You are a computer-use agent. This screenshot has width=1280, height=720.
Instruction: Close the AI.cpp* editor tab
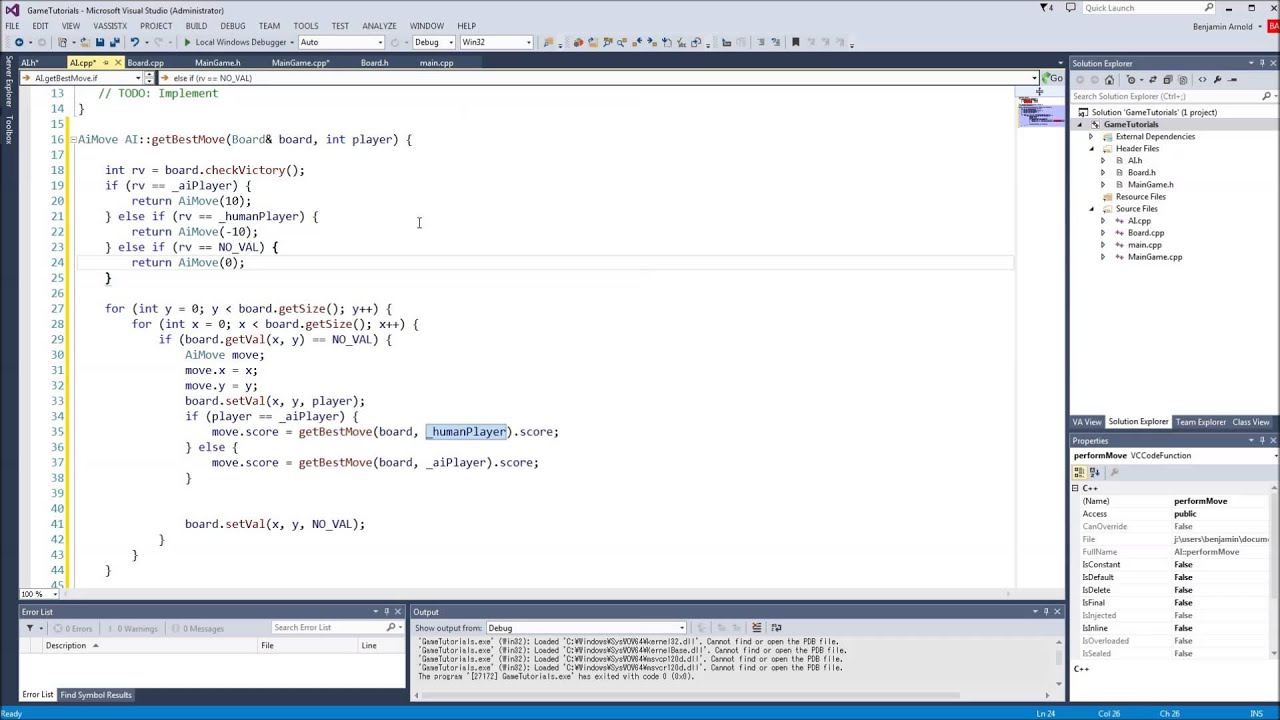click(x=117, y=63)
